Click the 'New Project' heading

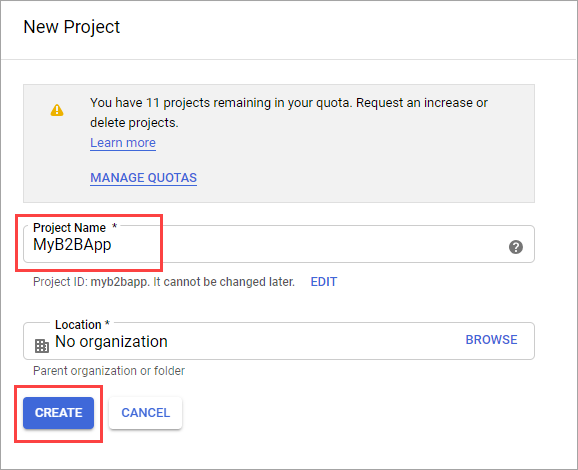pos(72,27)
